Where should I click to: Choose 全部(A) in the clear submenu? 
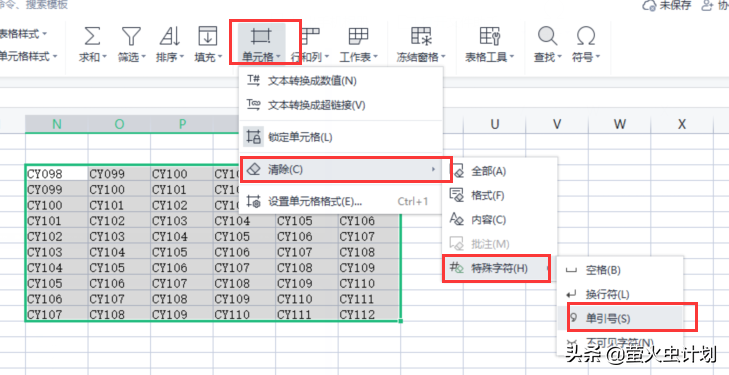click(x=500, y=171)
